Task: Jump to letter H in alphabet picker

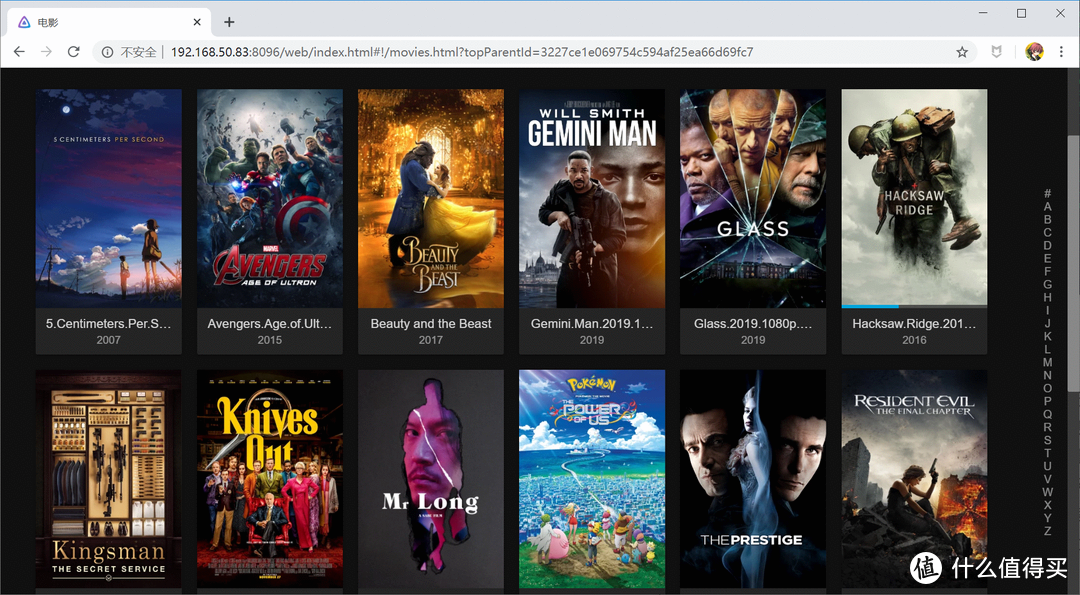Action: (1048, 298)
